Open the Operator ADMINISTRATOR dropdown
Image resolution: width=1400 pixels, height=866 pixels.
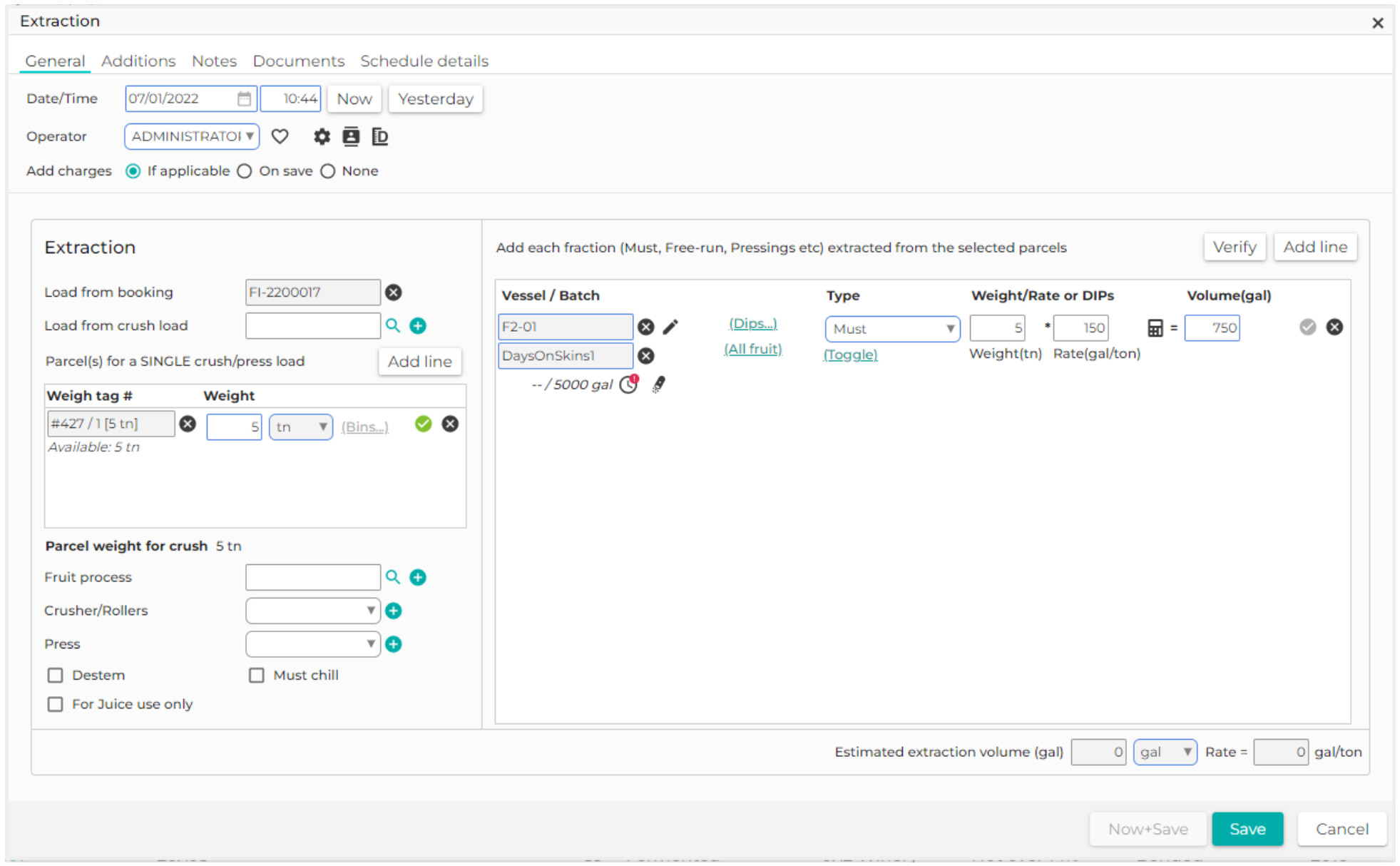click(192, 136)
